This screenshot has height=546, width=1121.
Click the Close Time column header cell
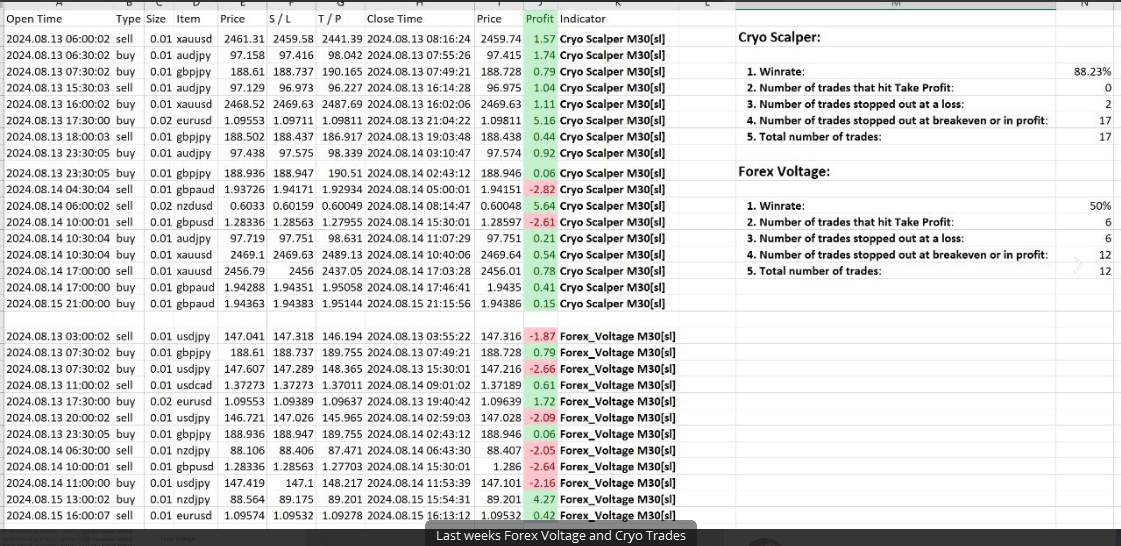(x=394, y=19)
